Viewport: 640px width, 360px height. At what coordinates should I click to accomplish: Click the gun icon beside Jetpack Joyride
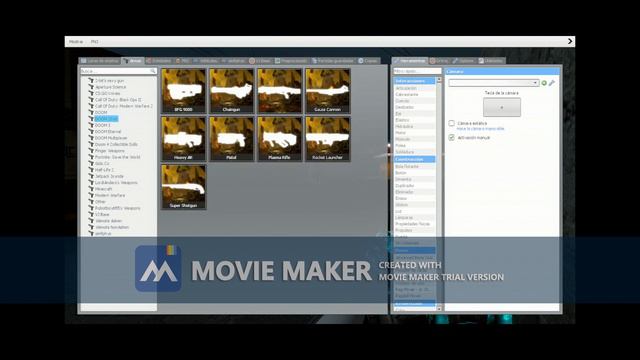tap(91, 176)
